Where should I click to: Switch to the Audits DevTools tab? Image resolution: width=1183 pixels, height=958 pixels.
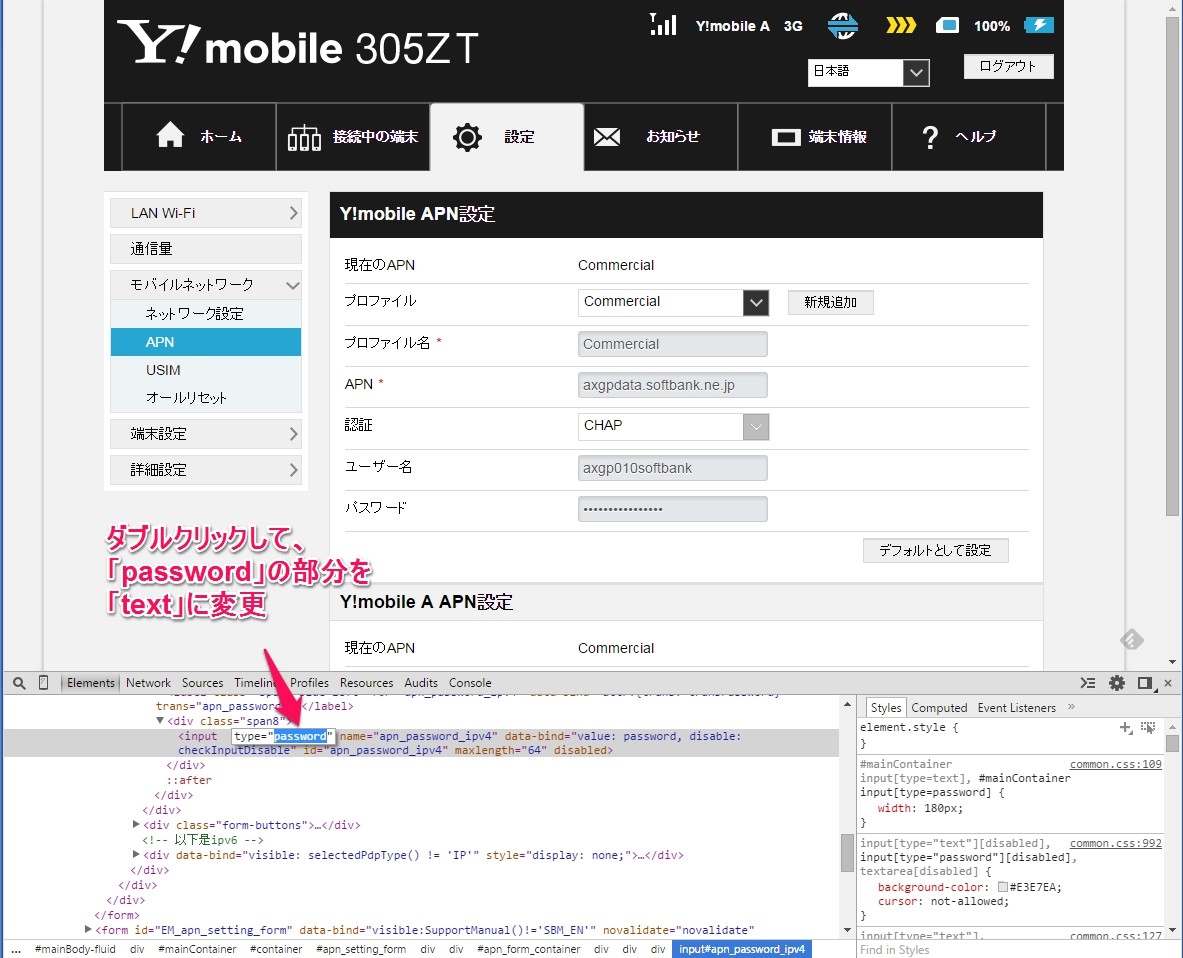421,683
